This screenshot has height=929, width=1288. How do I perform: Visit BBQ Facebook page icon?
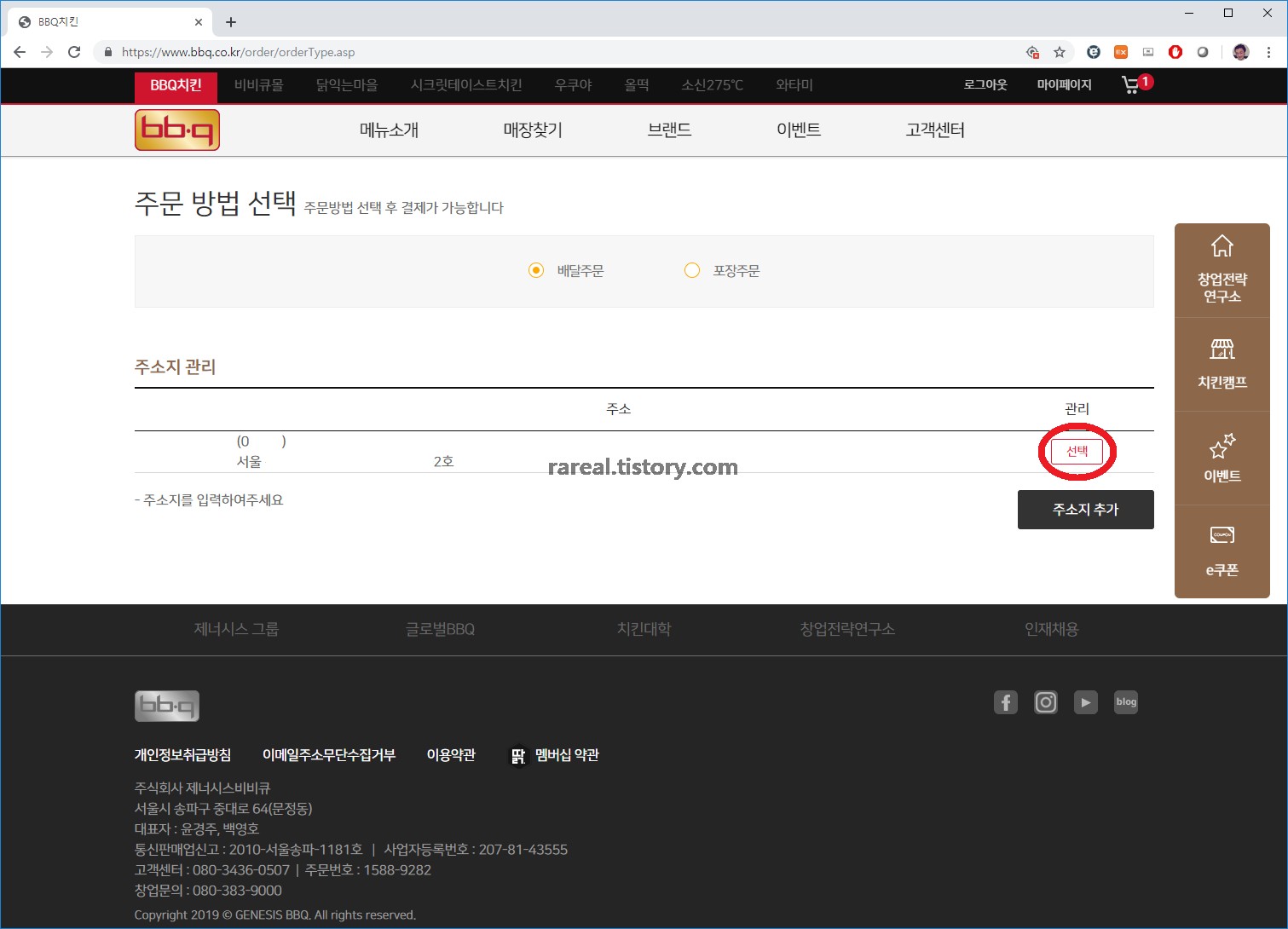coord(1006,702)
